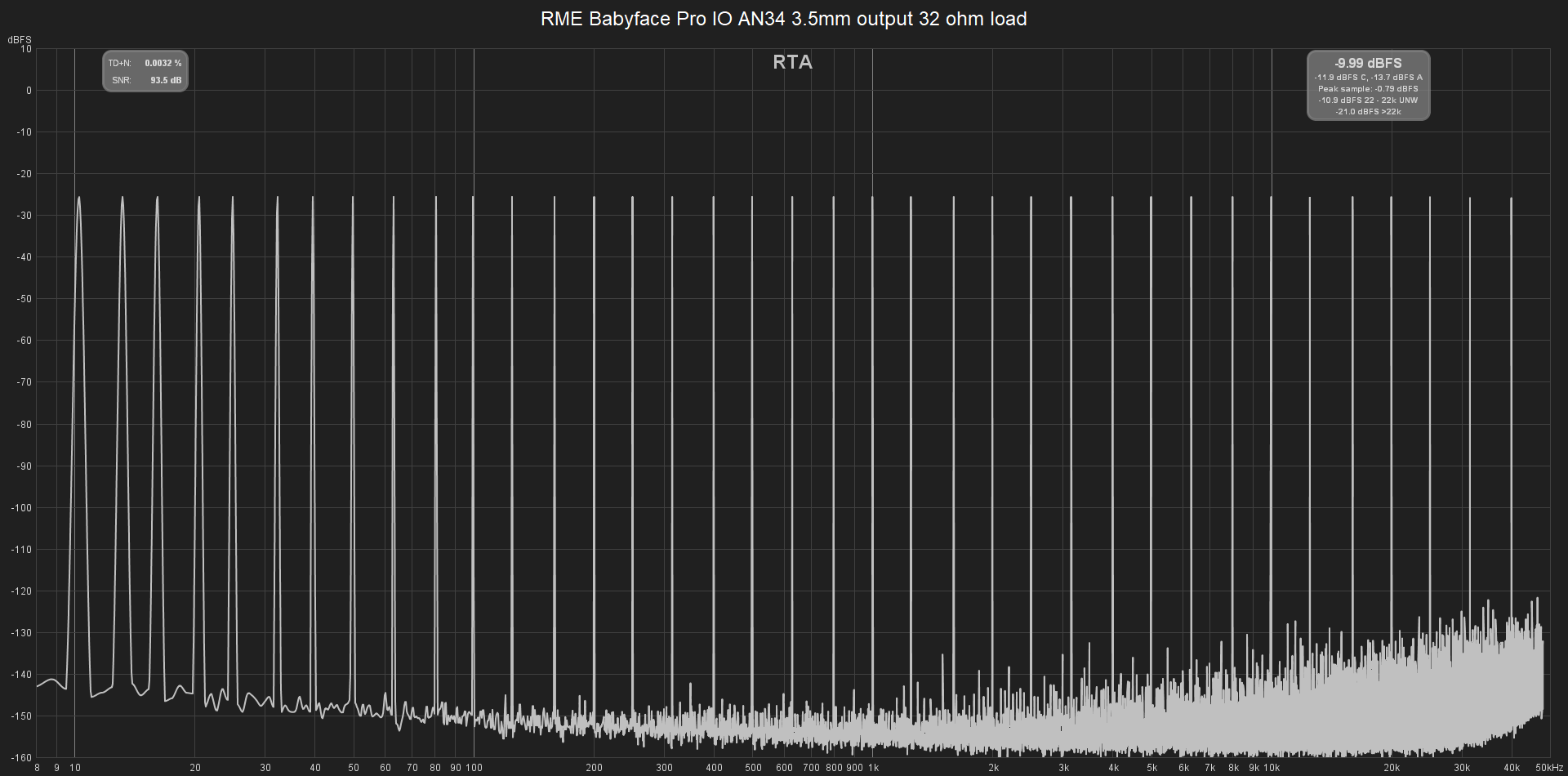Click the -60 tick on the dBFS axis
The height and width of the screenshot is (776, 1568).
pos(24,341)
